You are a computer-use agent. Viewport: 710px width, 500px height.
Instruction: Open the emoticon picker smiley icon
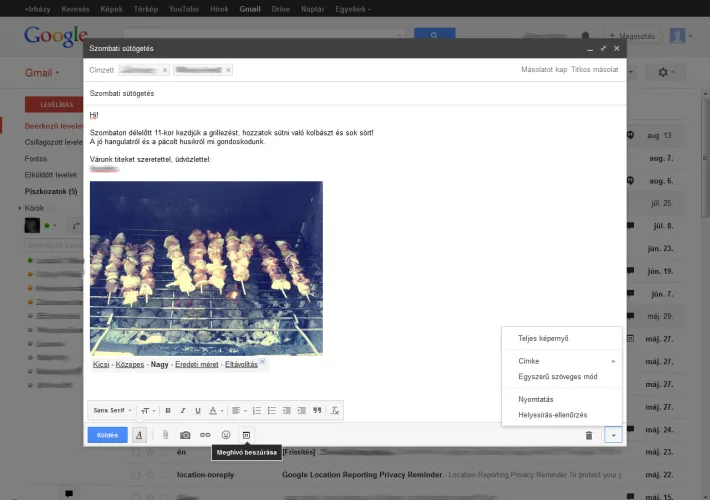pyautogui.click(x=226, y=435)
